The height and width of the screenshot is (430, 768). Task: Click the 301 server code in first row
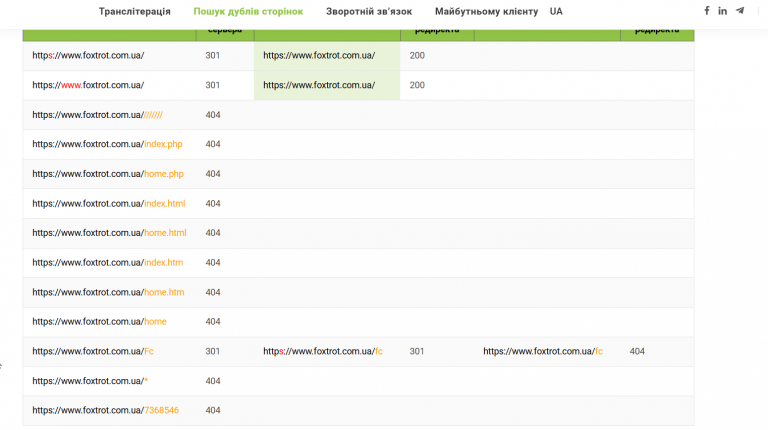click(x=213, y=55)
